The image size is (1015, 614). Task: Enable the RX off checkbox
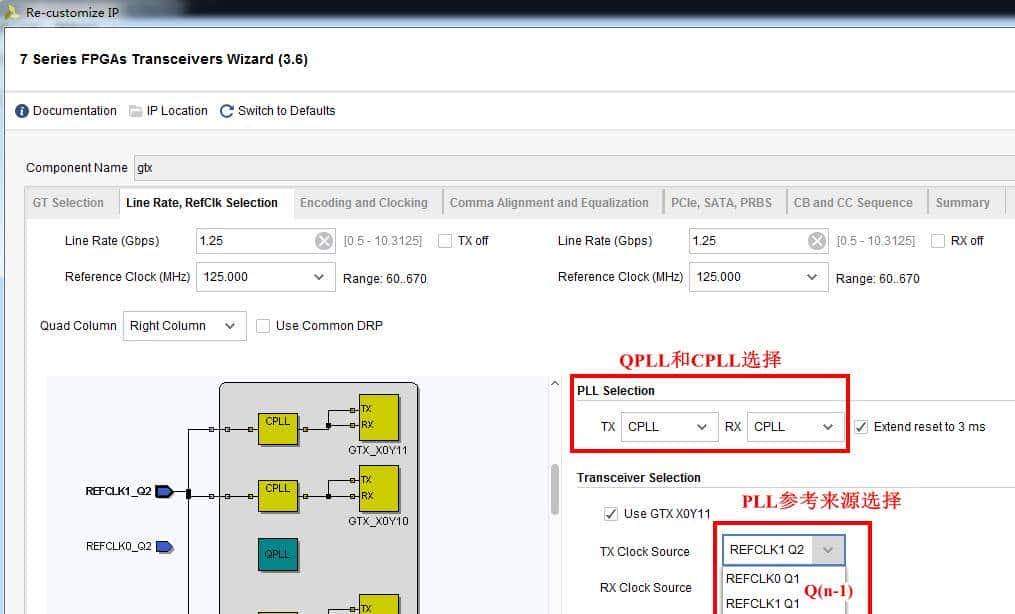click(x=937, y=241)
